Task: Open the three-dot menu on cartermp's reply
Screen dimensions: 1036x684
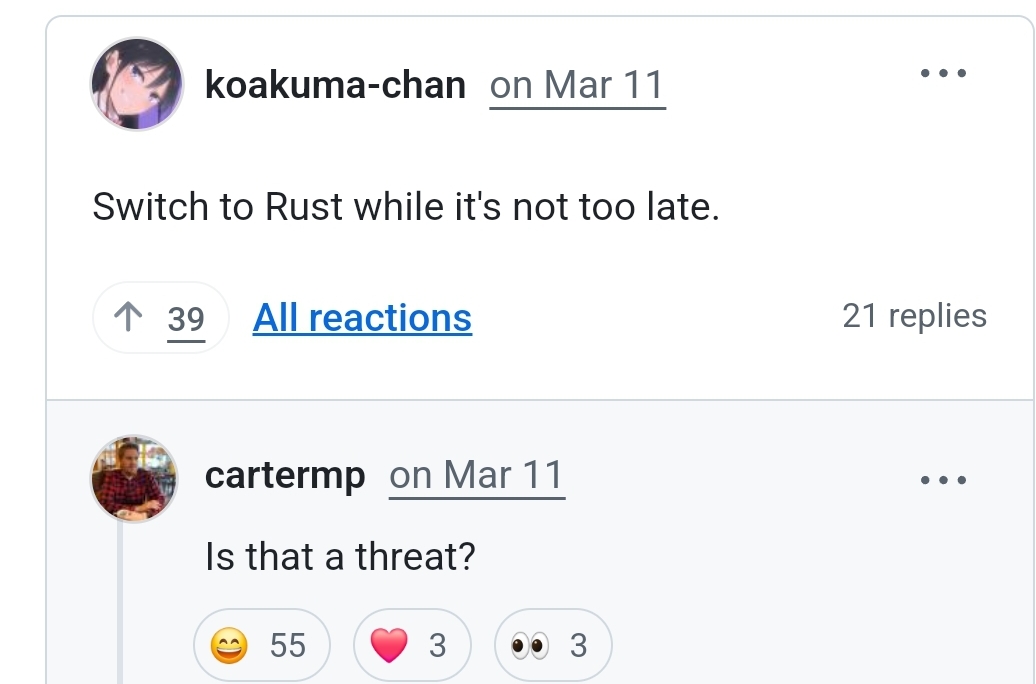Action: 944,480
